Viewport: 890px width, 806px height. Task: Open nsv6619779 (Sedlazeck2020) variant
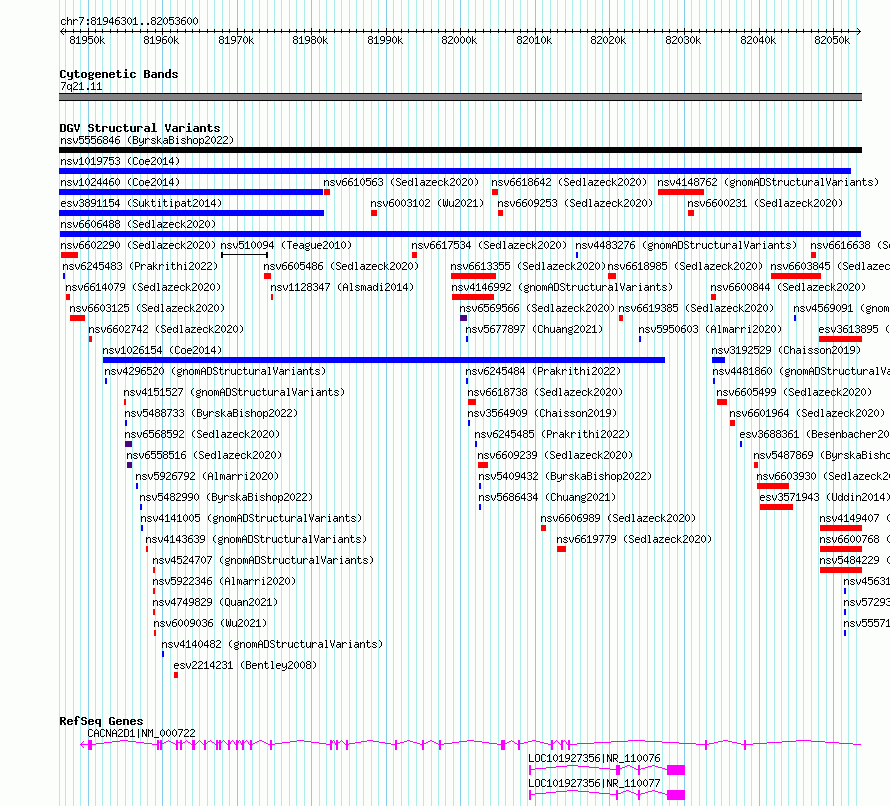click(x=634, y=539)
